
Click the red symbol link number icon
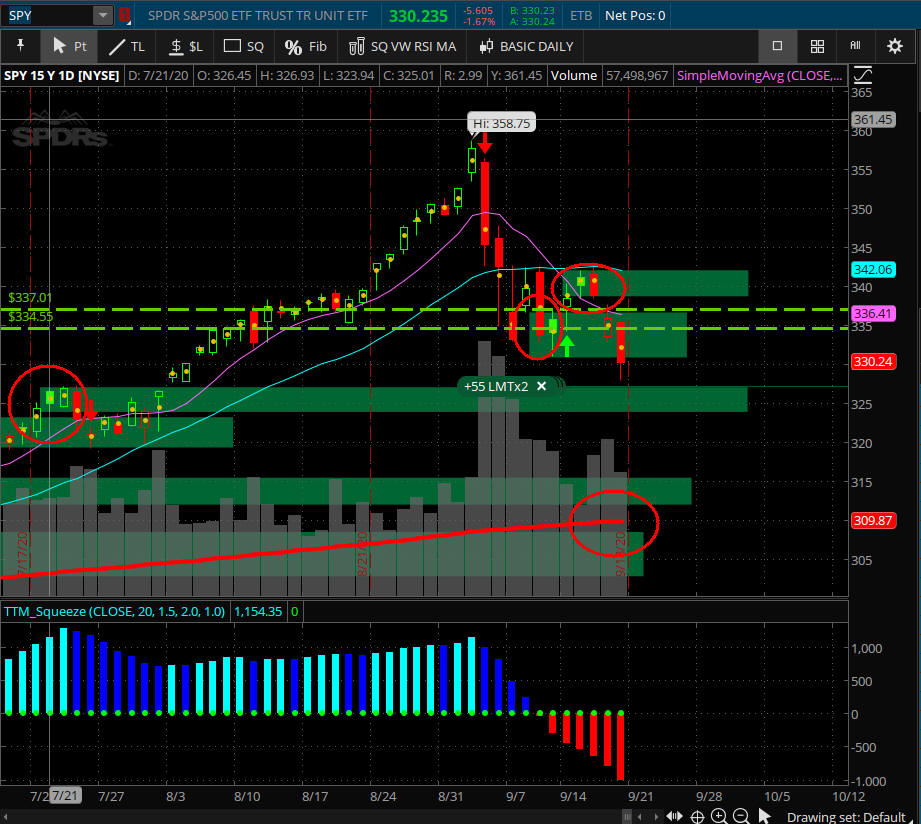click(124, 15)
